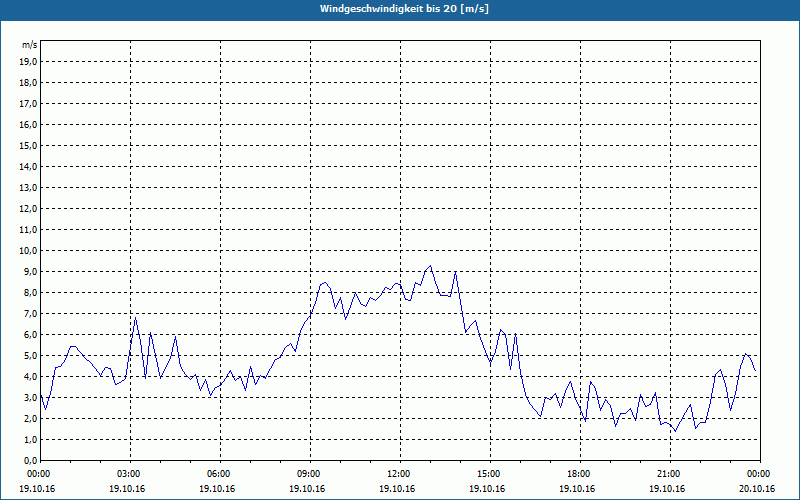Click the 1,0 y-axis label
800x500 pixels.
point(30,439)
